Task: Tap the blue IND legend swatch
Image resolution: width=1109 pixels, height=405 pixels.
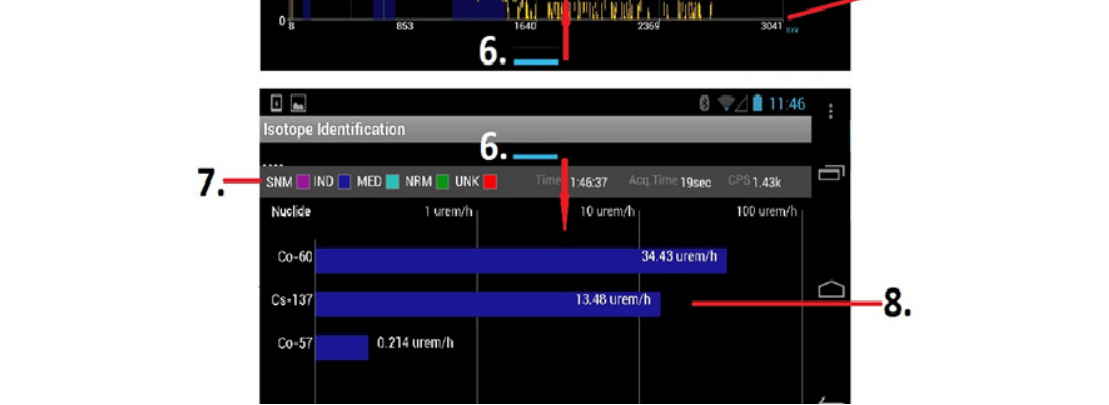Action: tap(344, 182)
